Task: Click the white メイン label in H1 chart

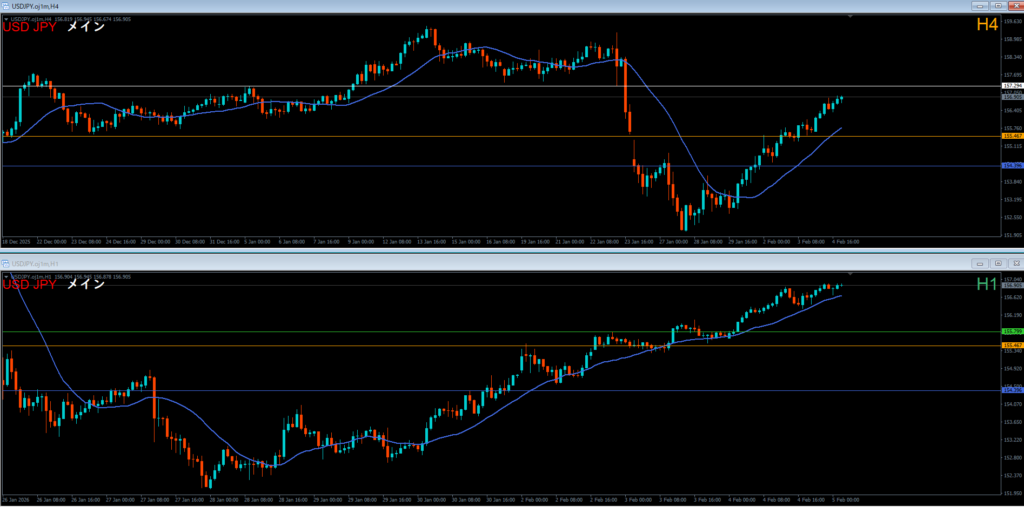Action: tap(85, 284)
